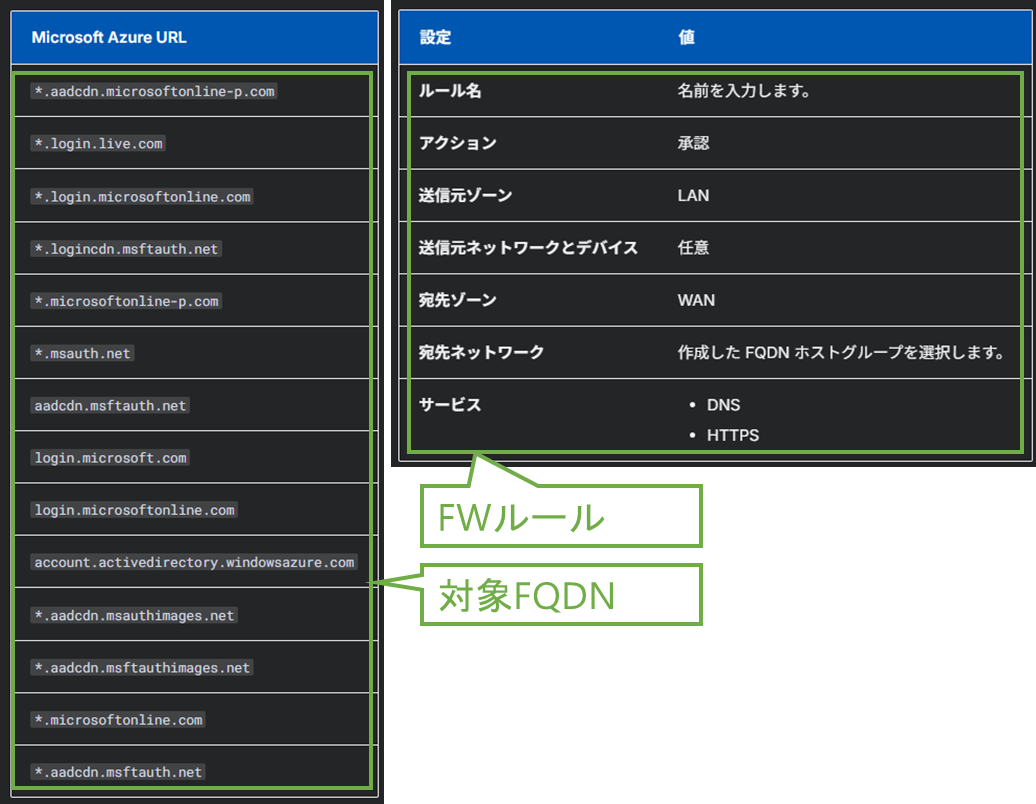1036x804 pixels.
Task: Click 作成した FQDN ホストグループを選択します。 text
Action: click(x=841, y=352)
